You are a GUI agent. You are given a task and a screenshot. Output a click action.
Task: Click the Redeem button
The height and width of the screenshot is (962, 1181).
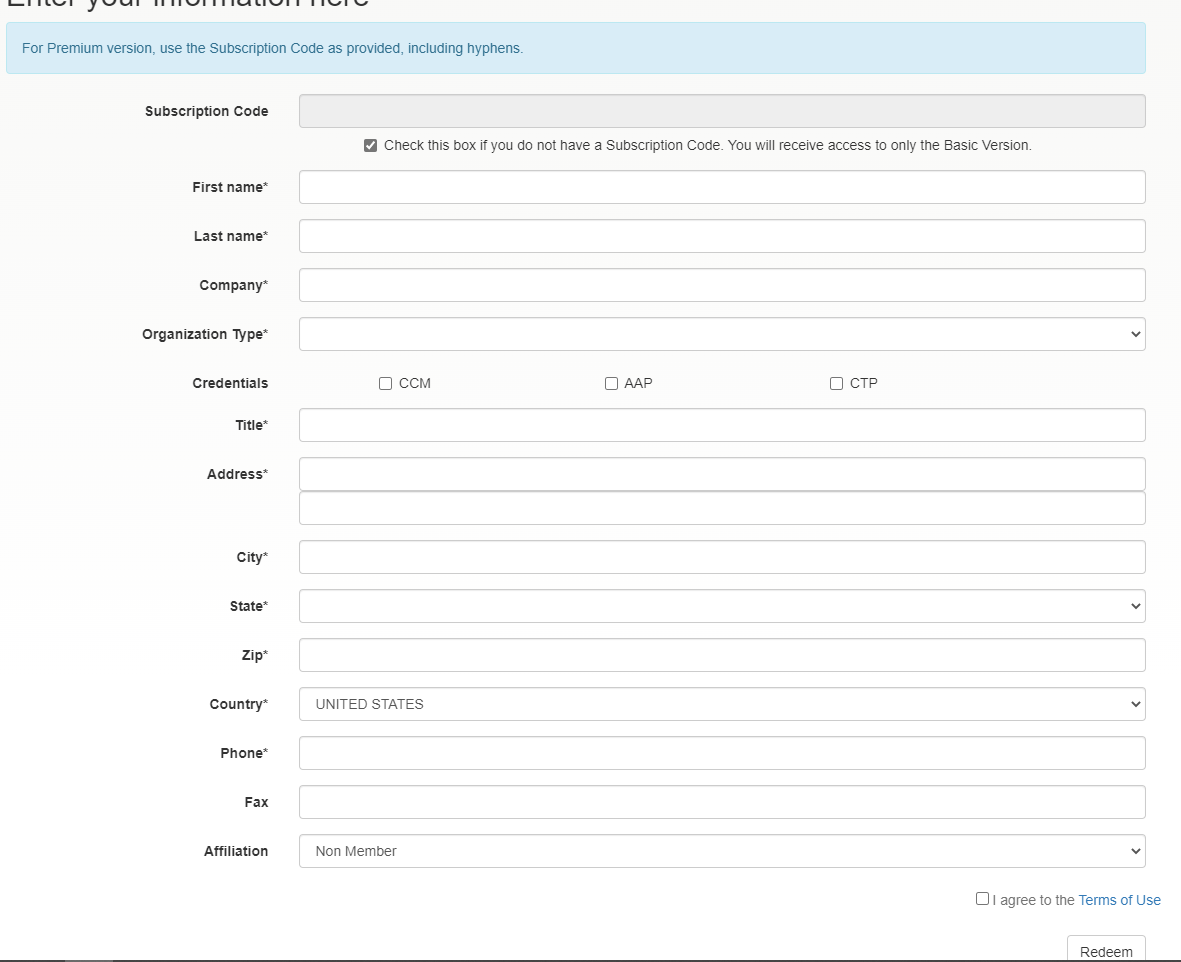point(1106,951)
